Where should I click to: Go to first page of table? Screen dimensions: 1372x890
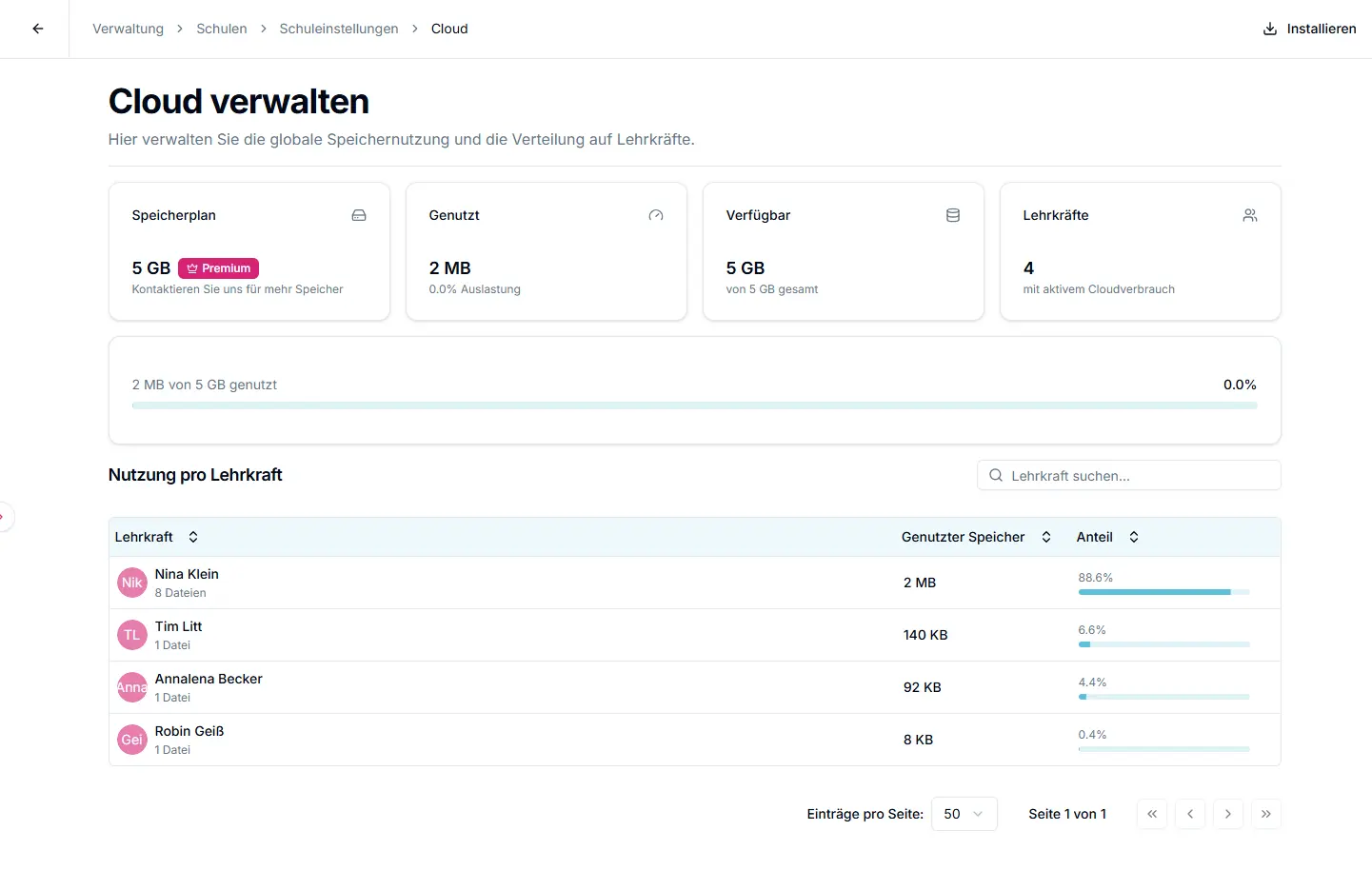pyautogui.click(x=1152, y=814)
